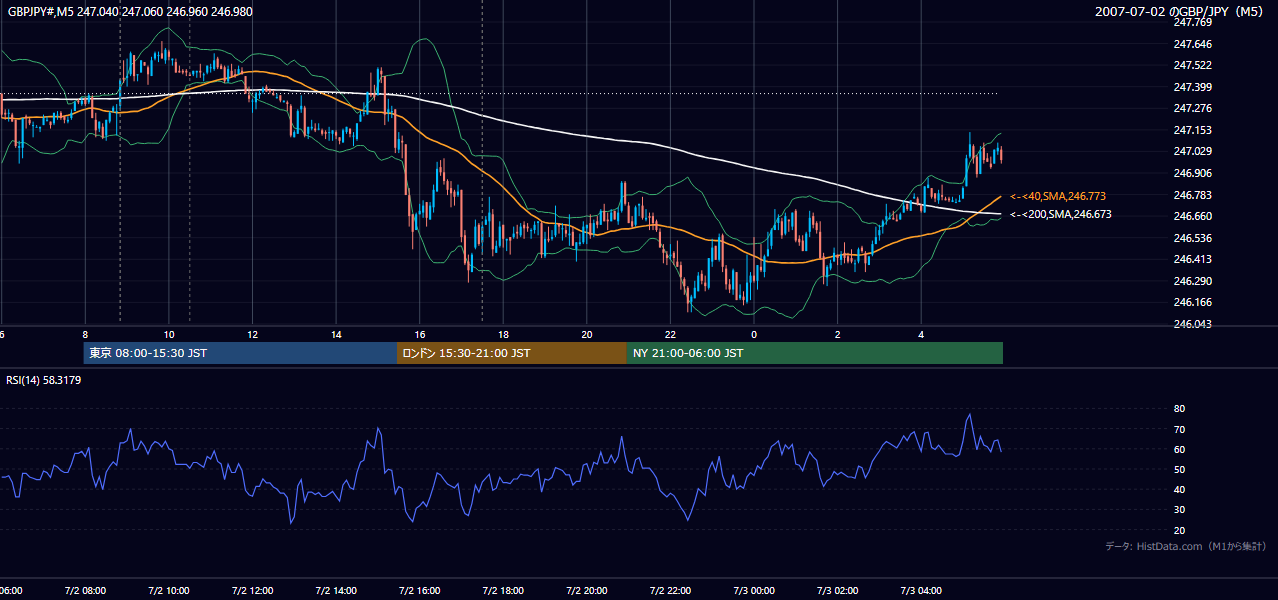The width and height of the screenshot is (1278, 600).
Task: Click price axis value 247.769
Action: [x=1192, y=22]
